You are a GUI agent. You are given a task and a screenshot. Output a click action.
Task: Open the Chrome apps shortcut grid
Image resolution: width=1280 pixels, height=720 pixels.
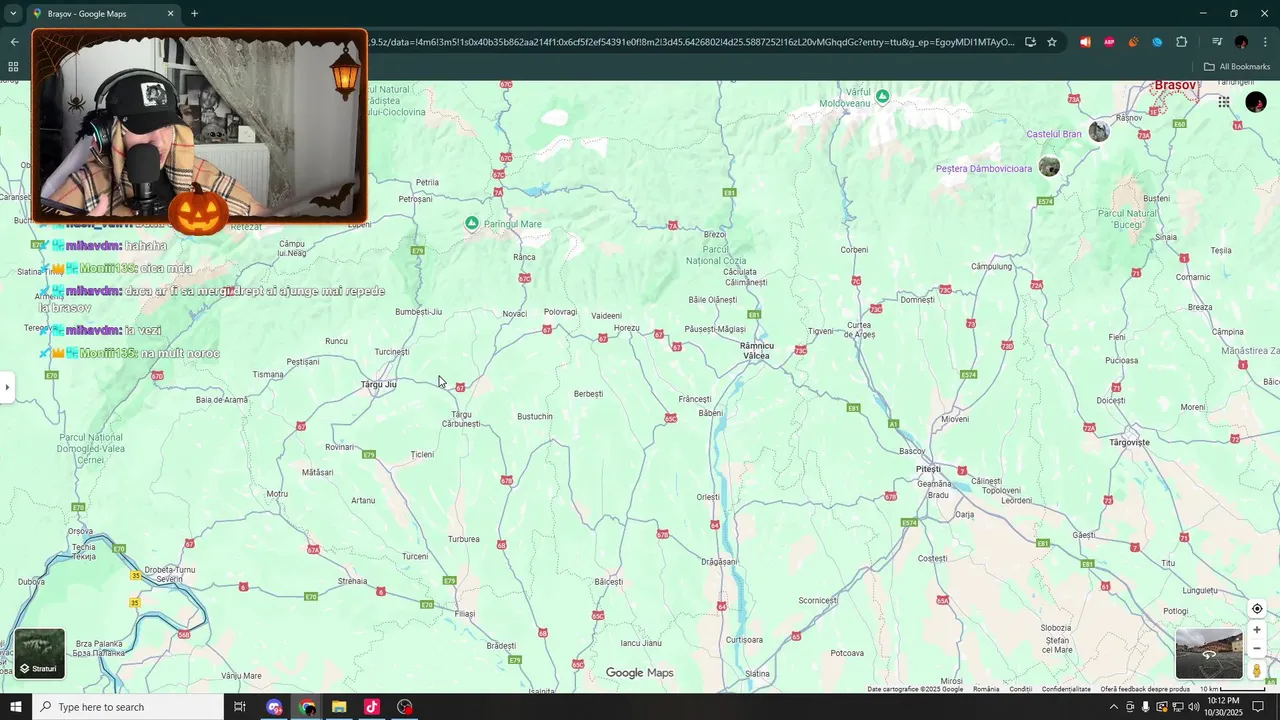13,67
